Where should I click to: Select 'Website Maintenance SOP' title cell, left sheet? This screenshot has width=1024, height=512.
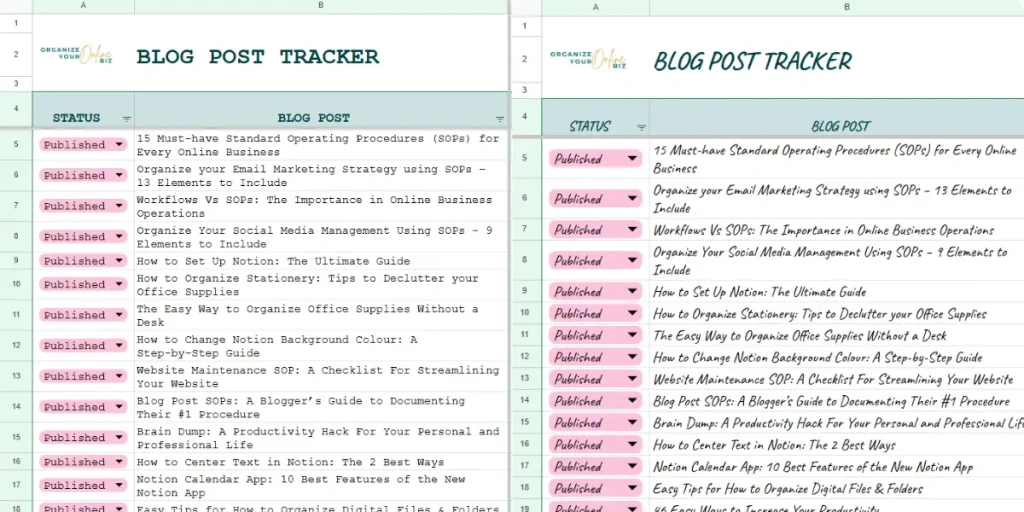point(321,376)
